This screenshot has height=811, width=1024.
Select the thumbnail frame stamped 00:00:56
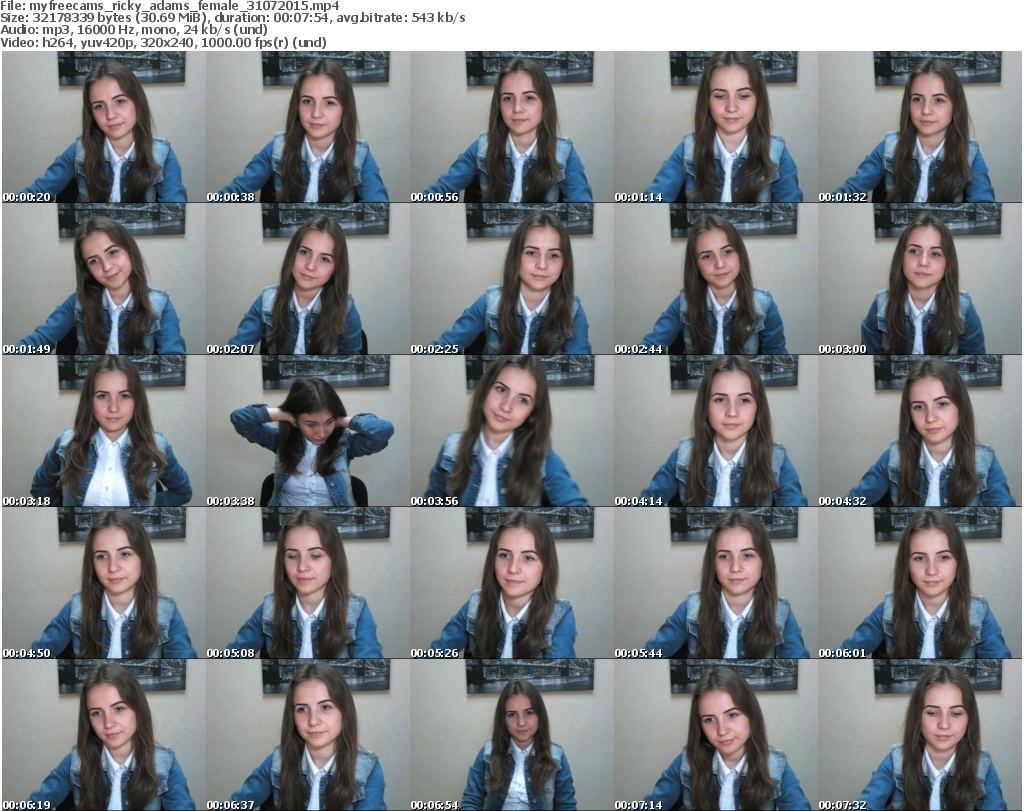[512, 127]
